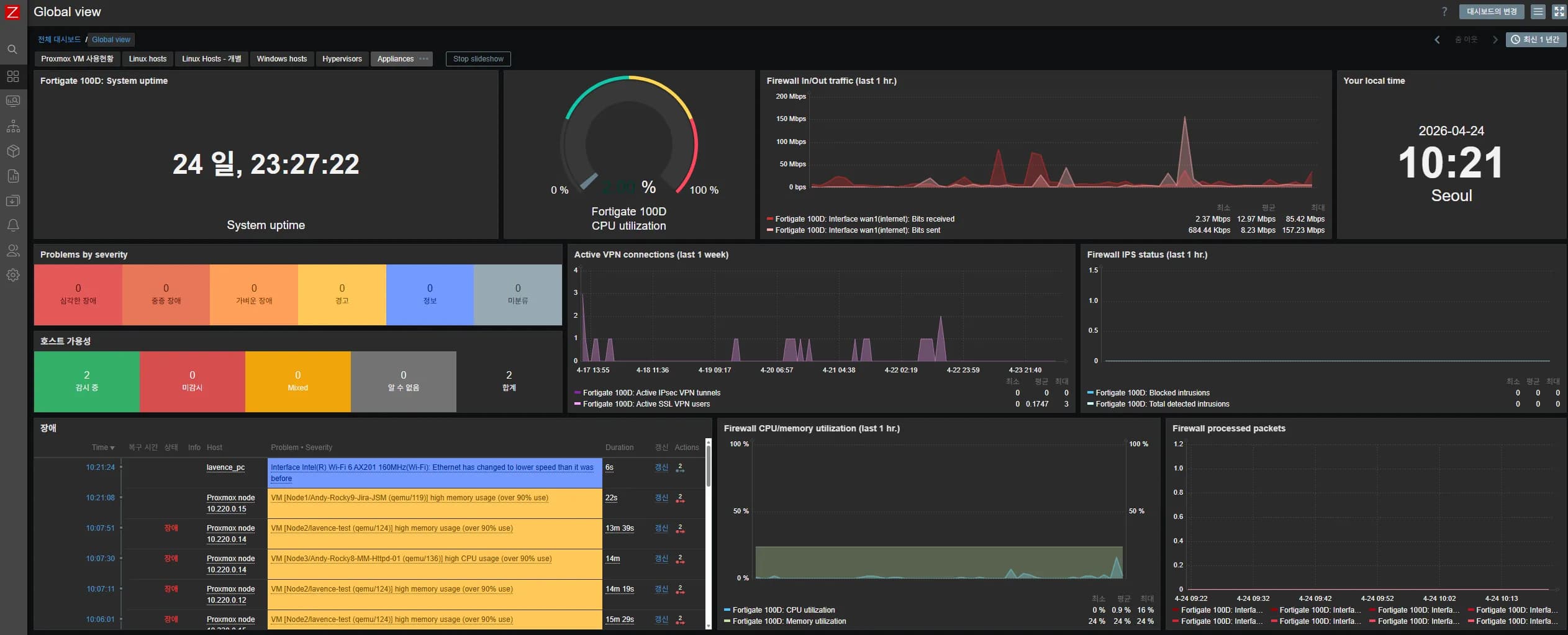Switch to the Linux hosts tab
The image size is (1568, 635).
[x=148, y=59]
